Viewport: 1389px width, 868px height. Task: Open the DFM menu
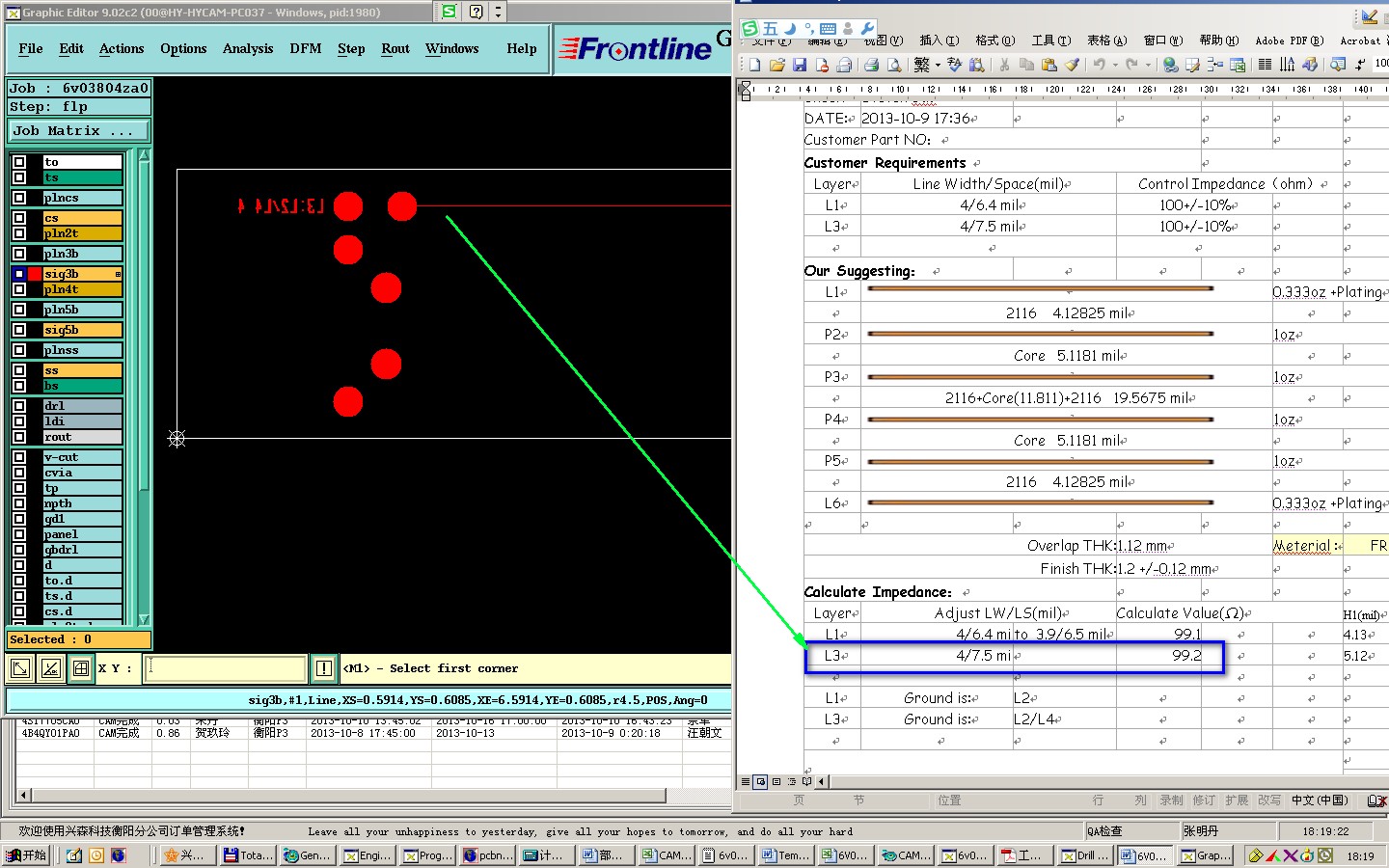[306, 48]
